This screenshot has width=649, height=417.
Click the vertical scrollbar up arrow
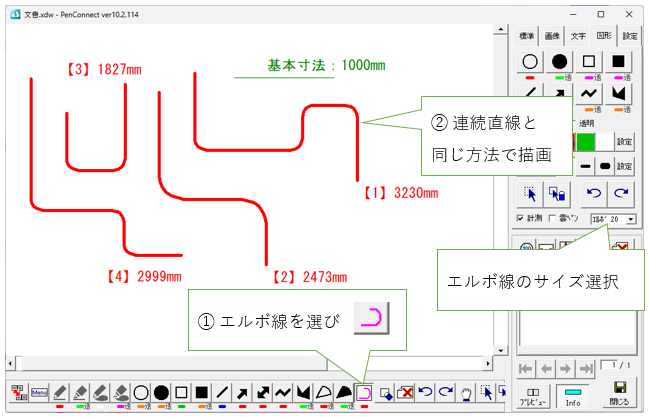[x=502, y=30]
